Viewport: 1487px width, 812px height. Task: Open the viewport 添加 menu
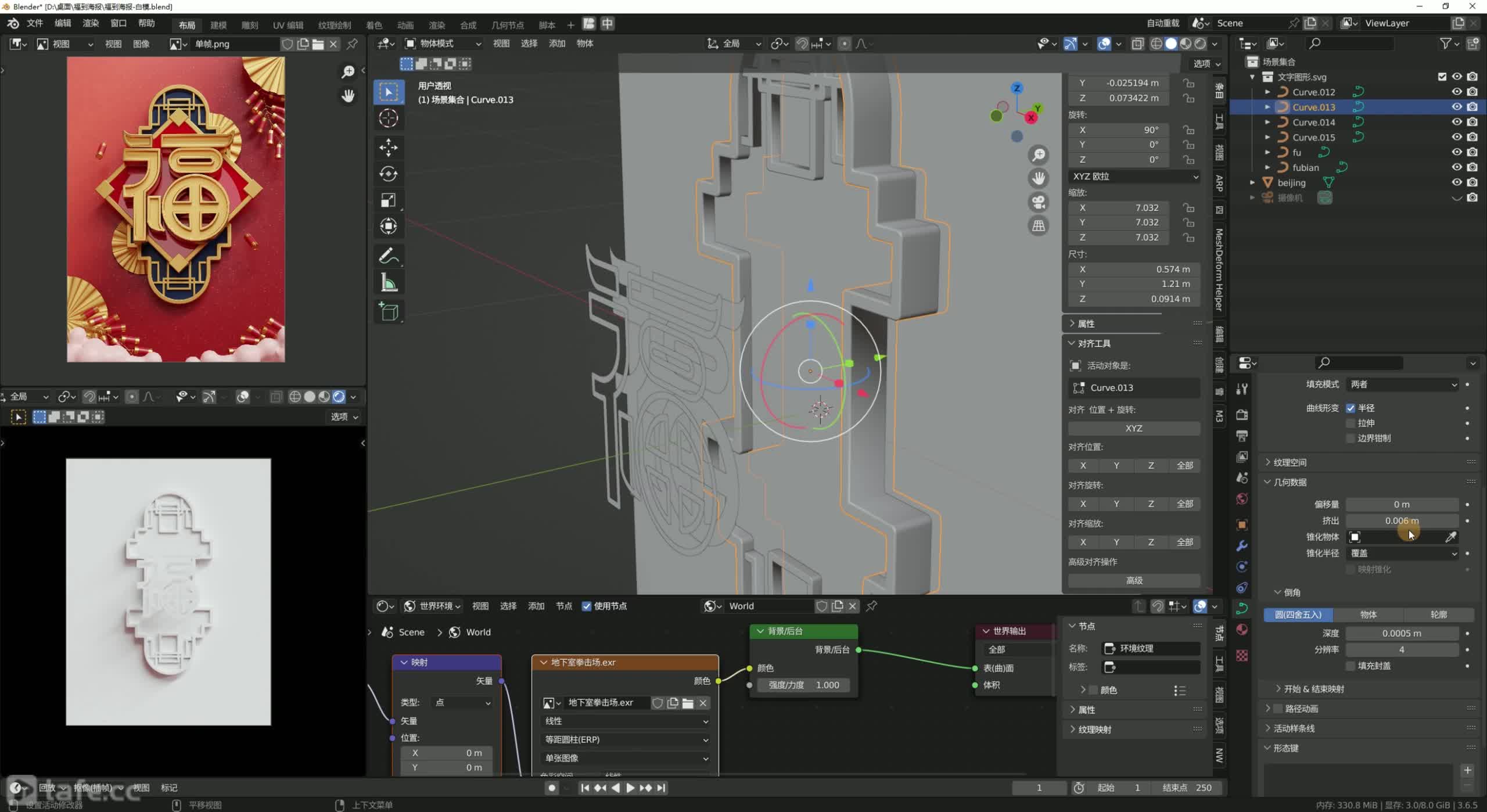click(x=556, y=44)
